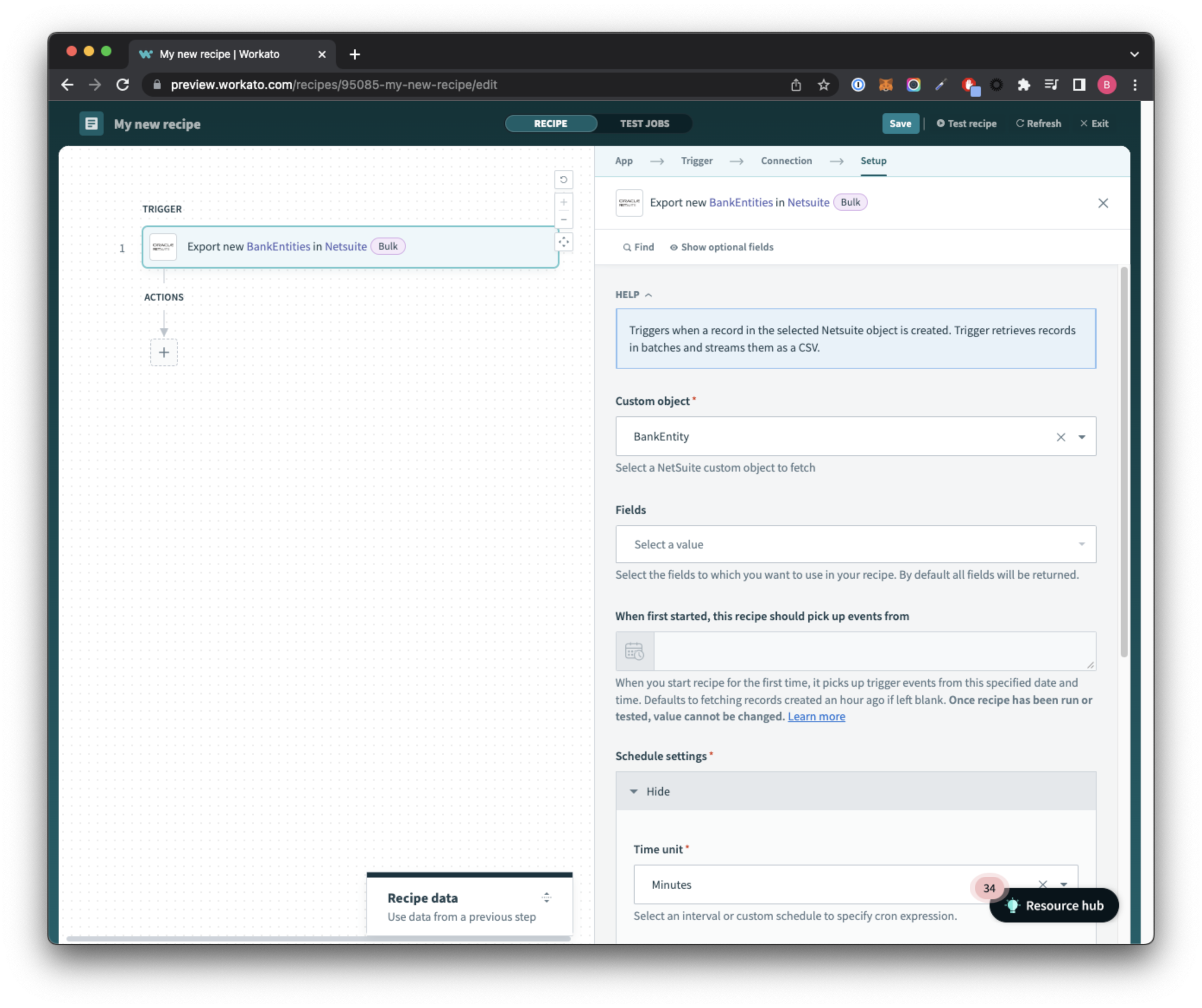Screen dimensions: 1202x1008
Task: Switch to the TEST JOBS tab
Action: coord(644,123)
